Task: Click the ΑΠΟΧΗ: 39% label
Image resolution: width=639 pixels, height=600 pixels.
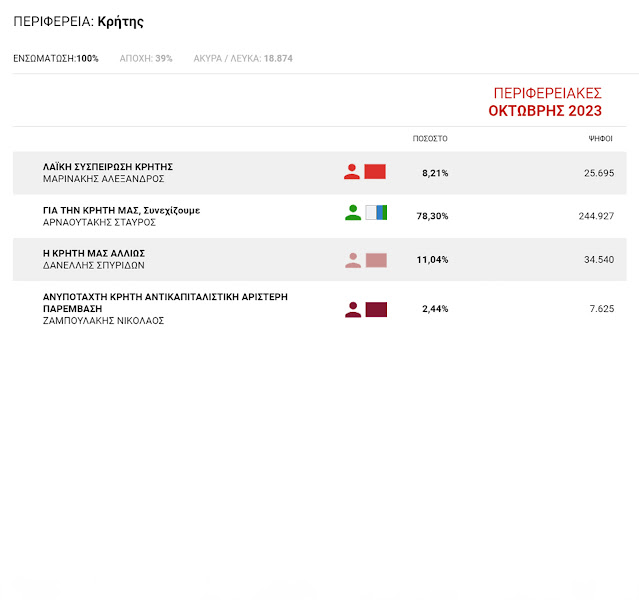Action: [x=146, y=59]
